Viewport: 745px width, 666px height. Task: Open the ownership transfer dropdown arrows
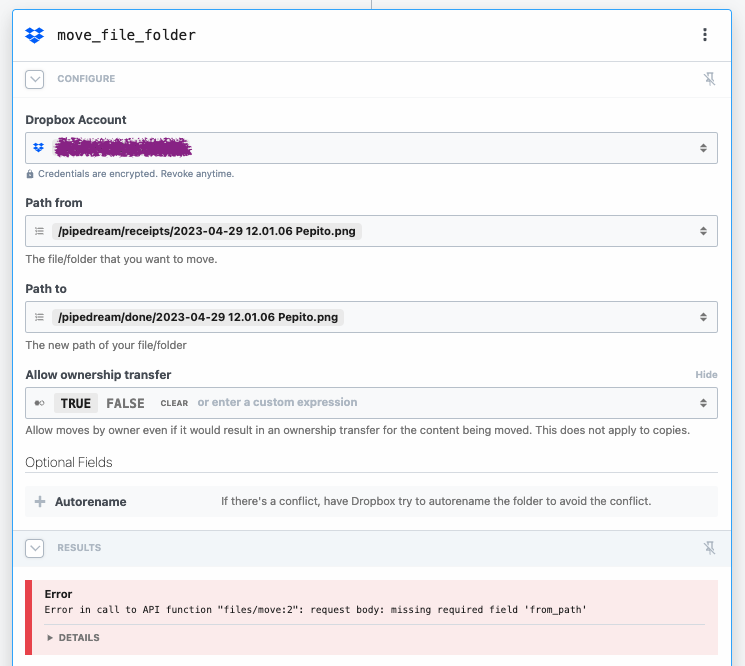[x=703, y=403]
